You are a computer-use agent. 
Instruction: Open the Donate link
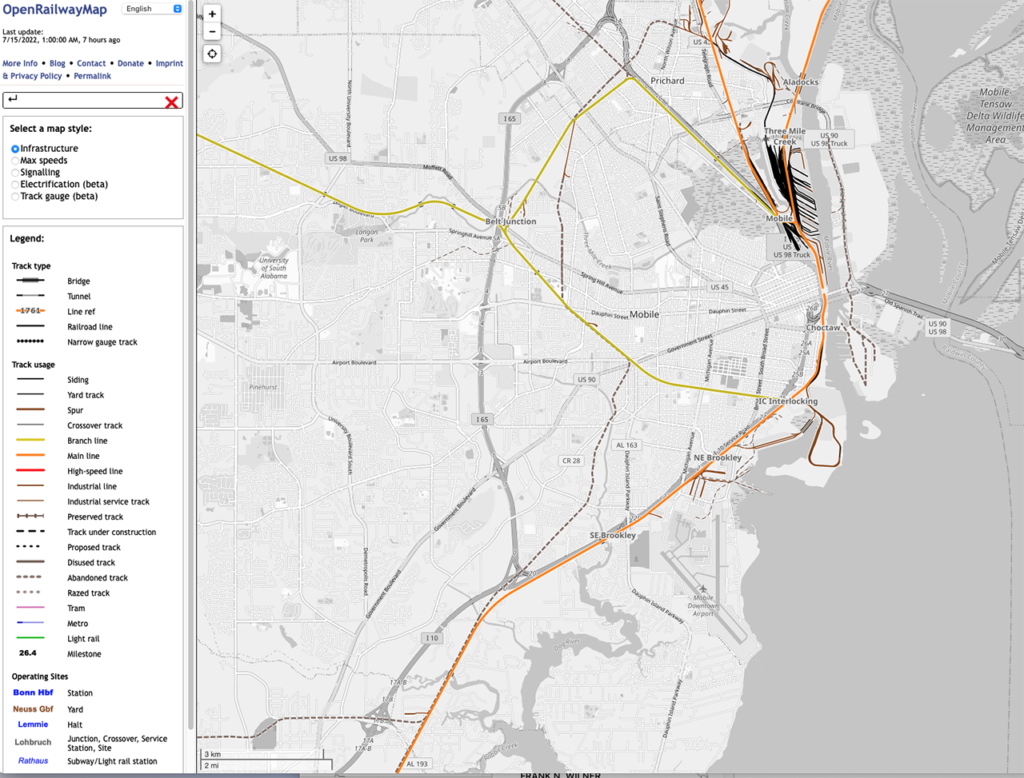[130, 63]
